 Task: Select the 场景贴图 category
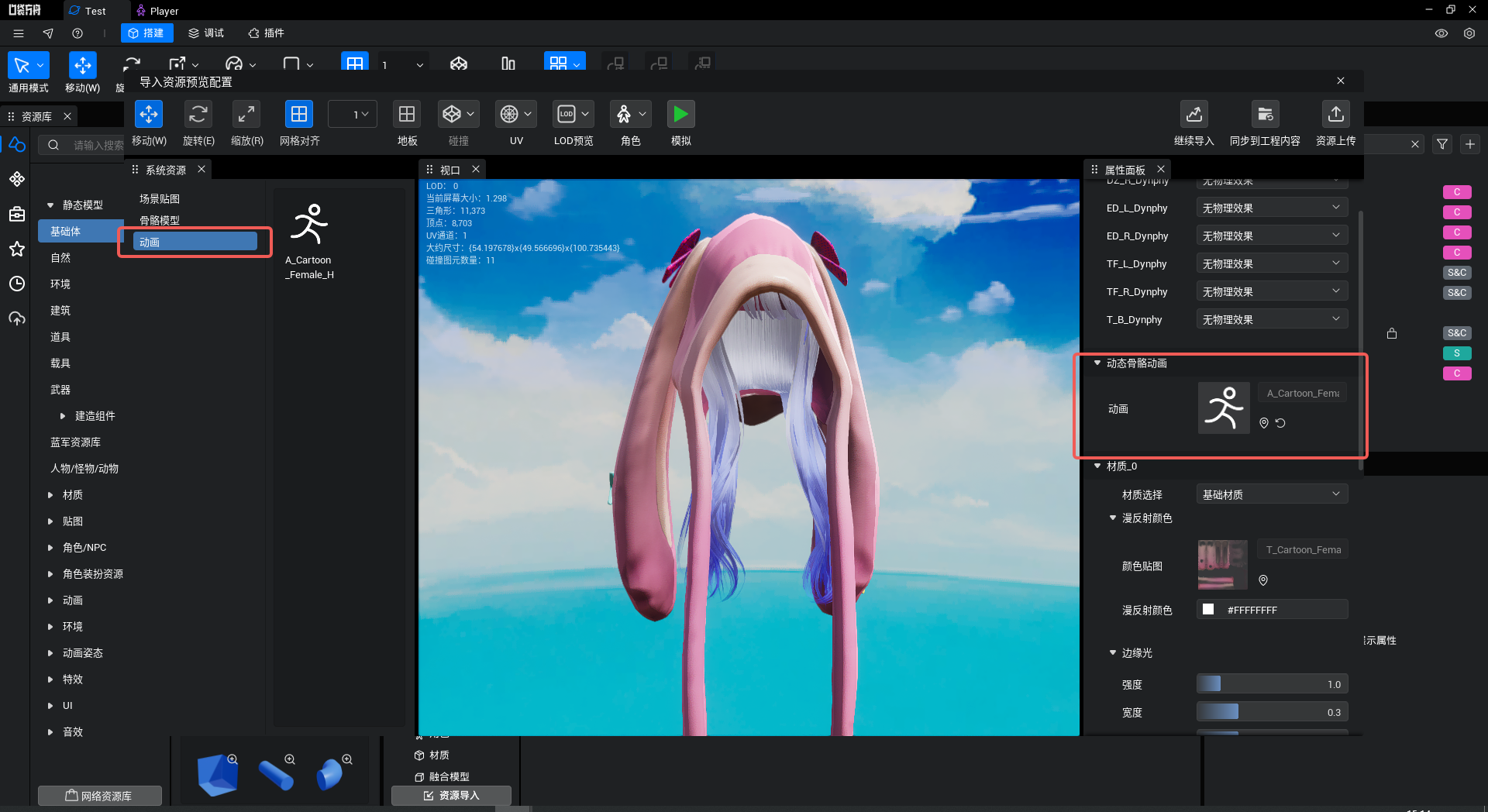click(x=160, y=199)
